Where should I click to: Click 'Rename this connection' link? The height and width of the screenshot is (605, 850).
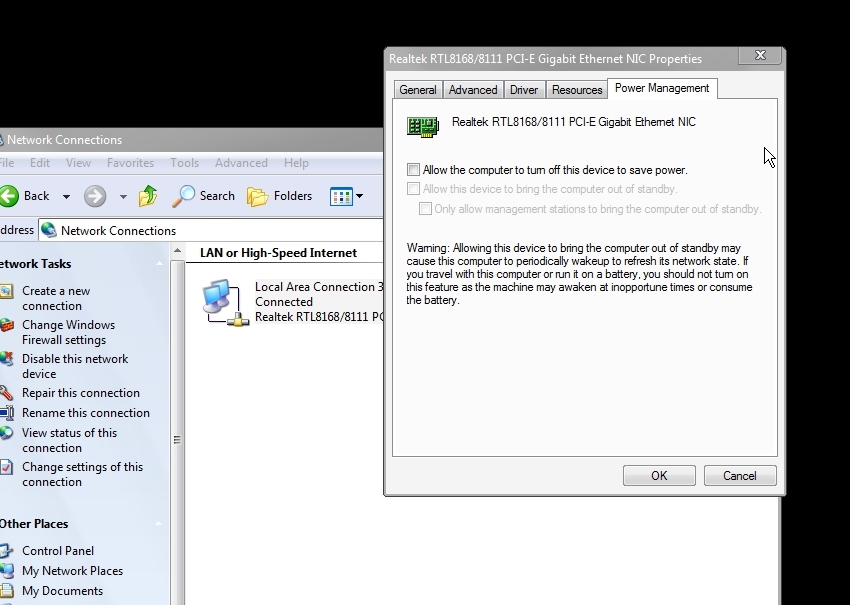tap(86, 413)
